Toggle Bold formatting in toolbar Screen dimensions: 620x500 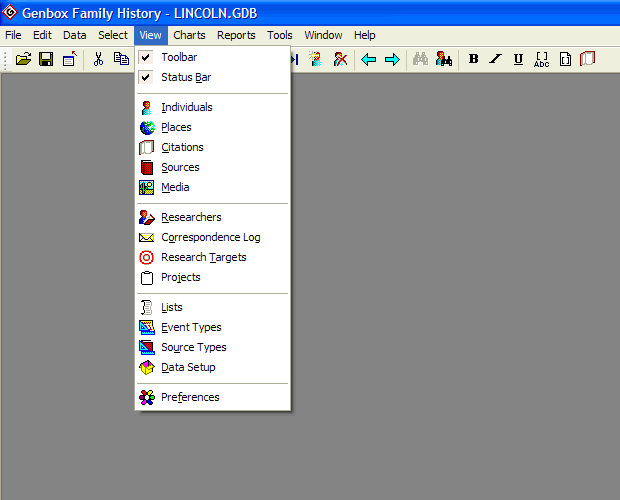coord(474,59)
